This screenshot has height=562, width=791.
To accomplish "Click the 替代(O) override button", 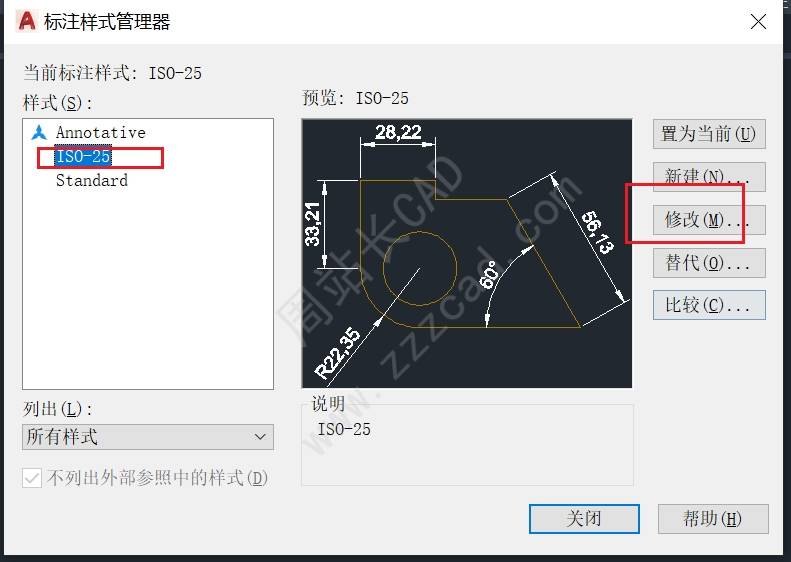I will pyautogui.click(x=709, y=263).
